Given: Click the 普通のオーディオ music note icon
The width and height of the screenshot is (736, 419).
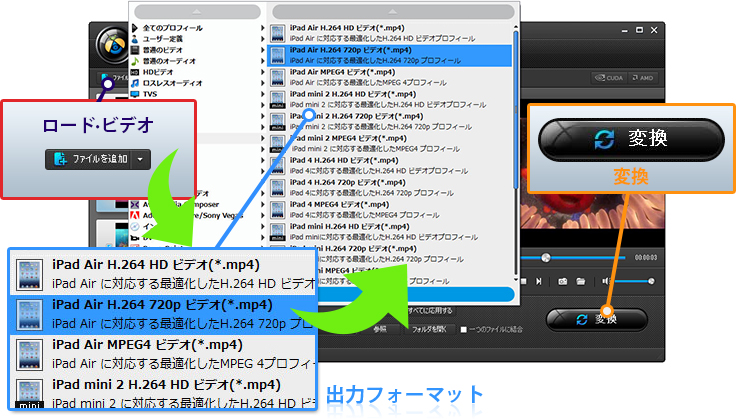Looking at the screenshot, I should (x=135, y=61).
